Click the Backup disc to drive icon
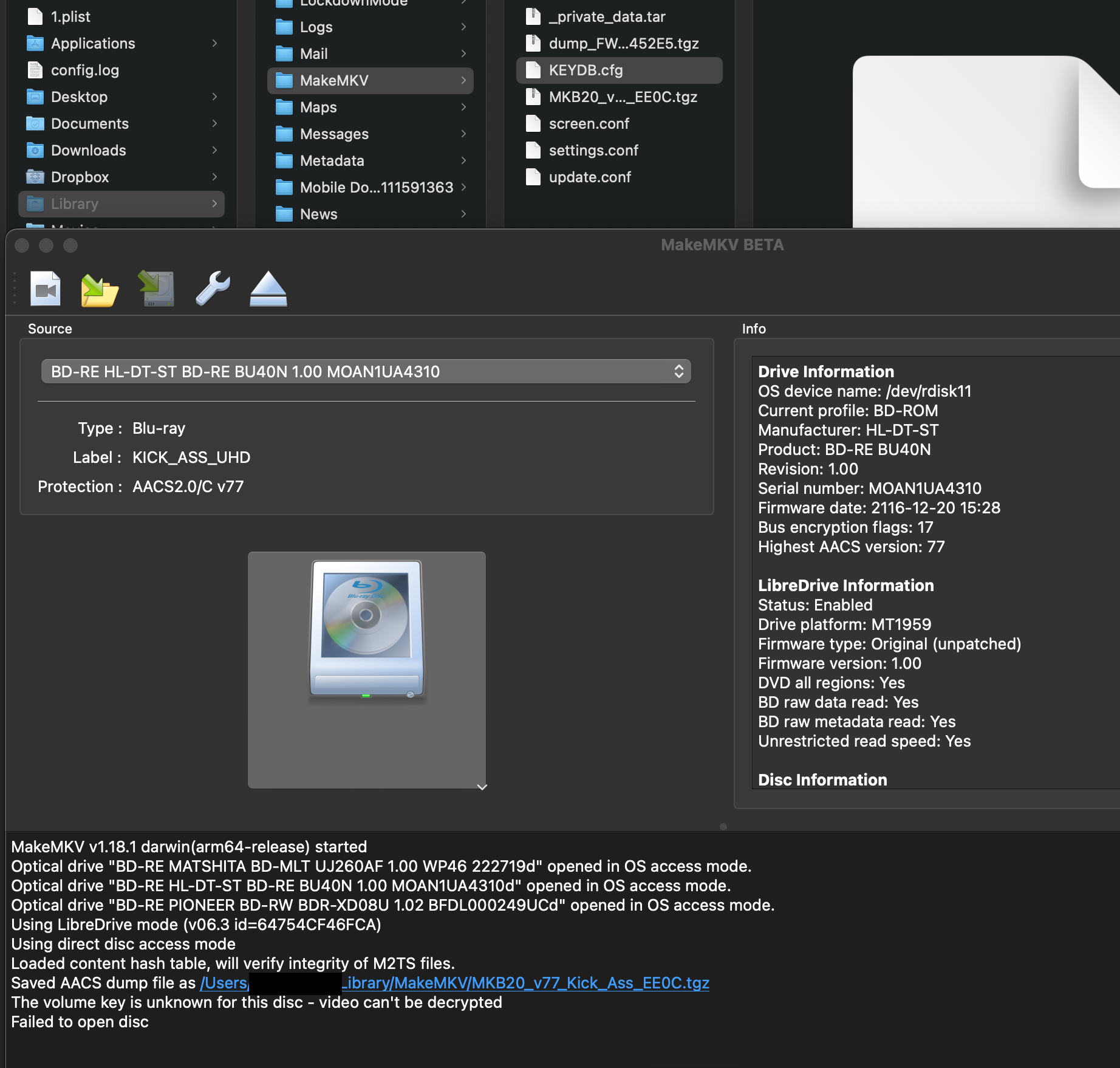1120x1068 pixels. tap(157, 289)
